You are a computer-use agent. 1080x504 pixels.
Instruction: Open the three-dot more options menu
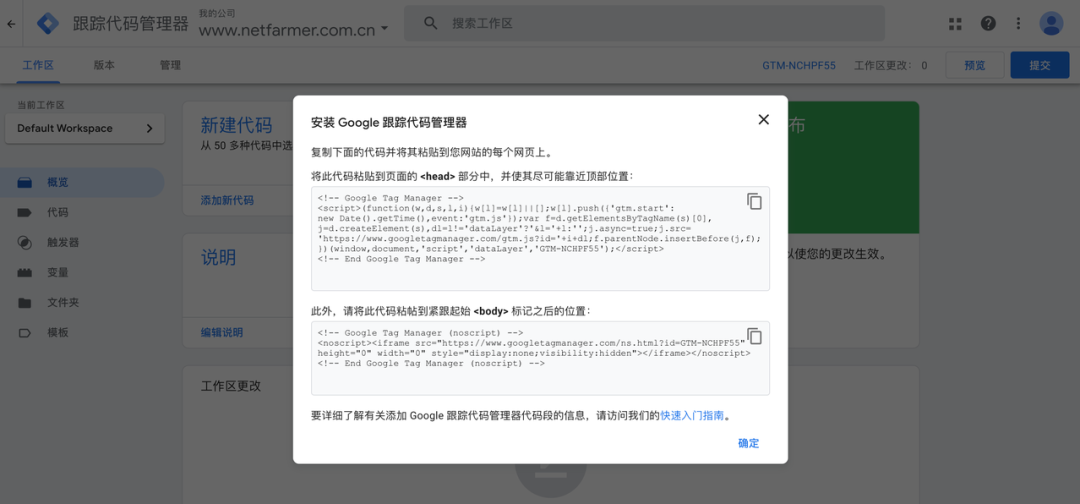(1019, 23)
